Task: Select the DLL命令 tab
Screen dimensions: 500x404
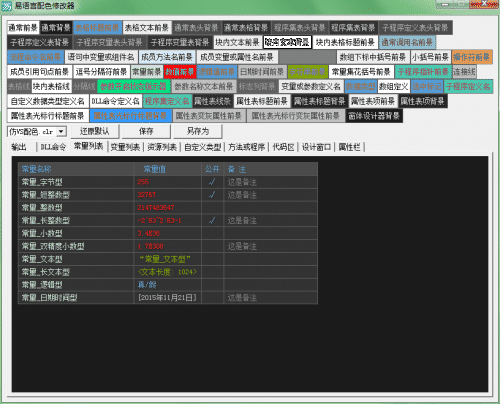Action: click(x=53, y=147)
